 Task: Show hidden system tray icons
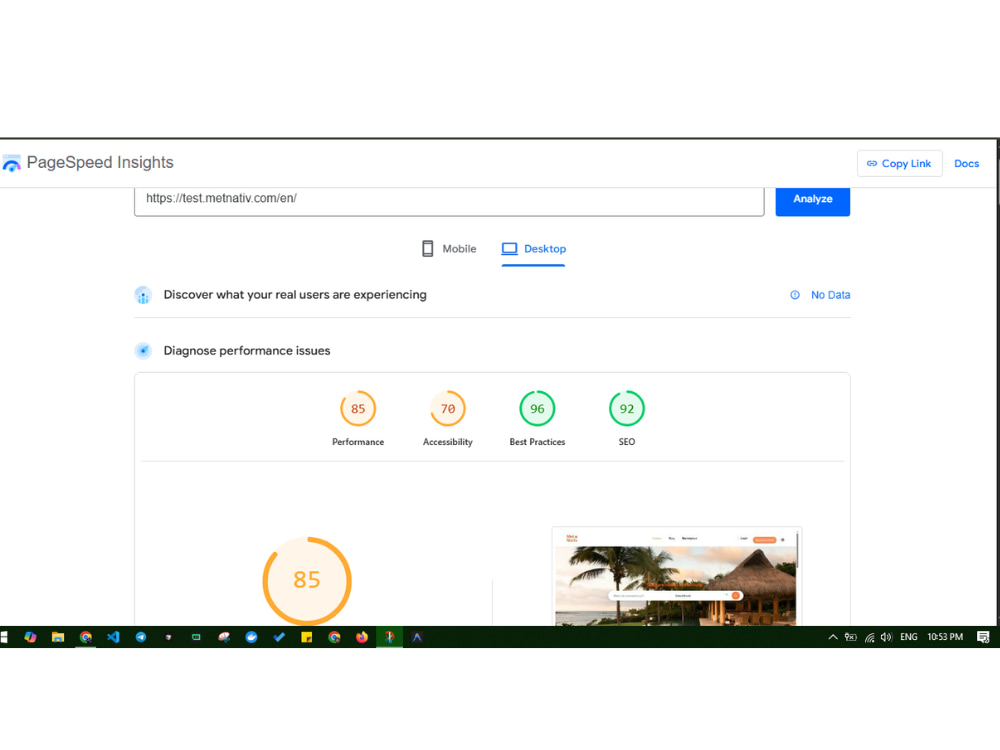click(833, 637)
